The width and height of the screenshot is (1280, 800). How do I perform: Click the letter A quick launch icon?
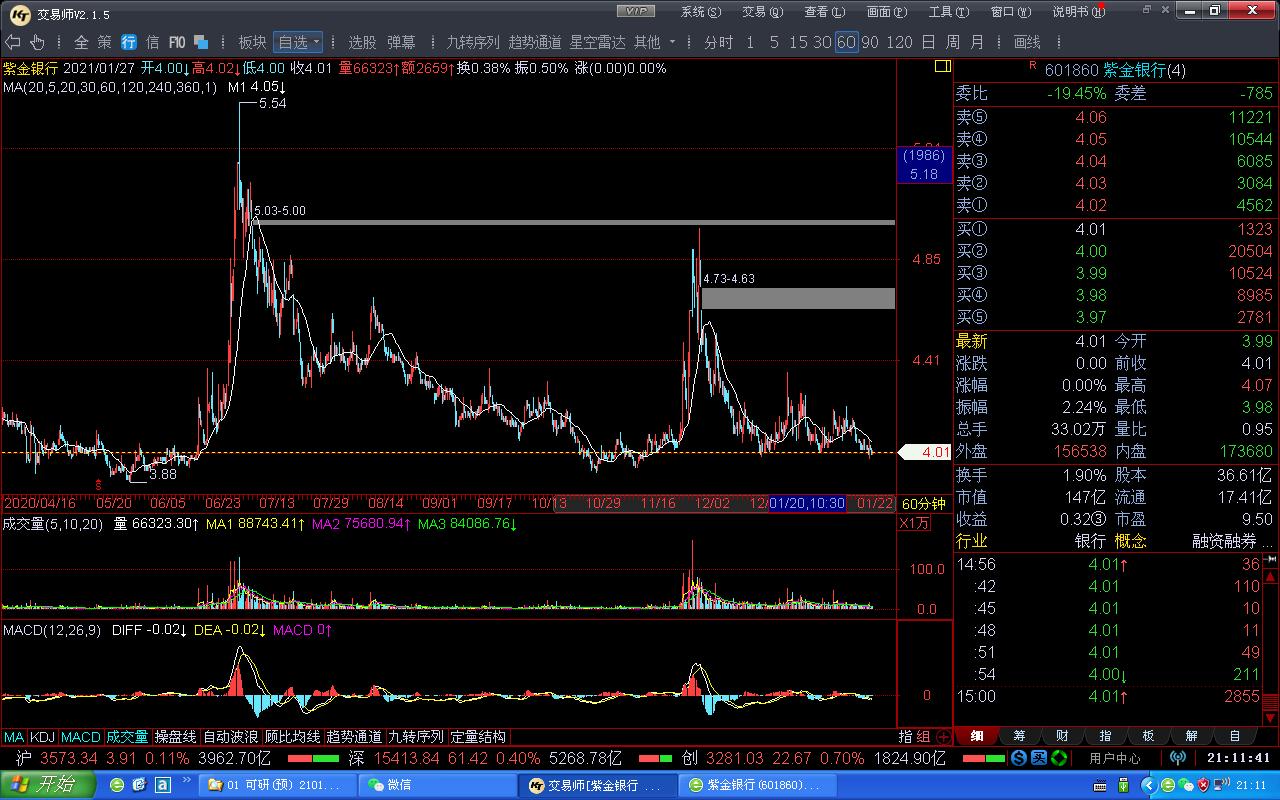(x=161, y=785)
